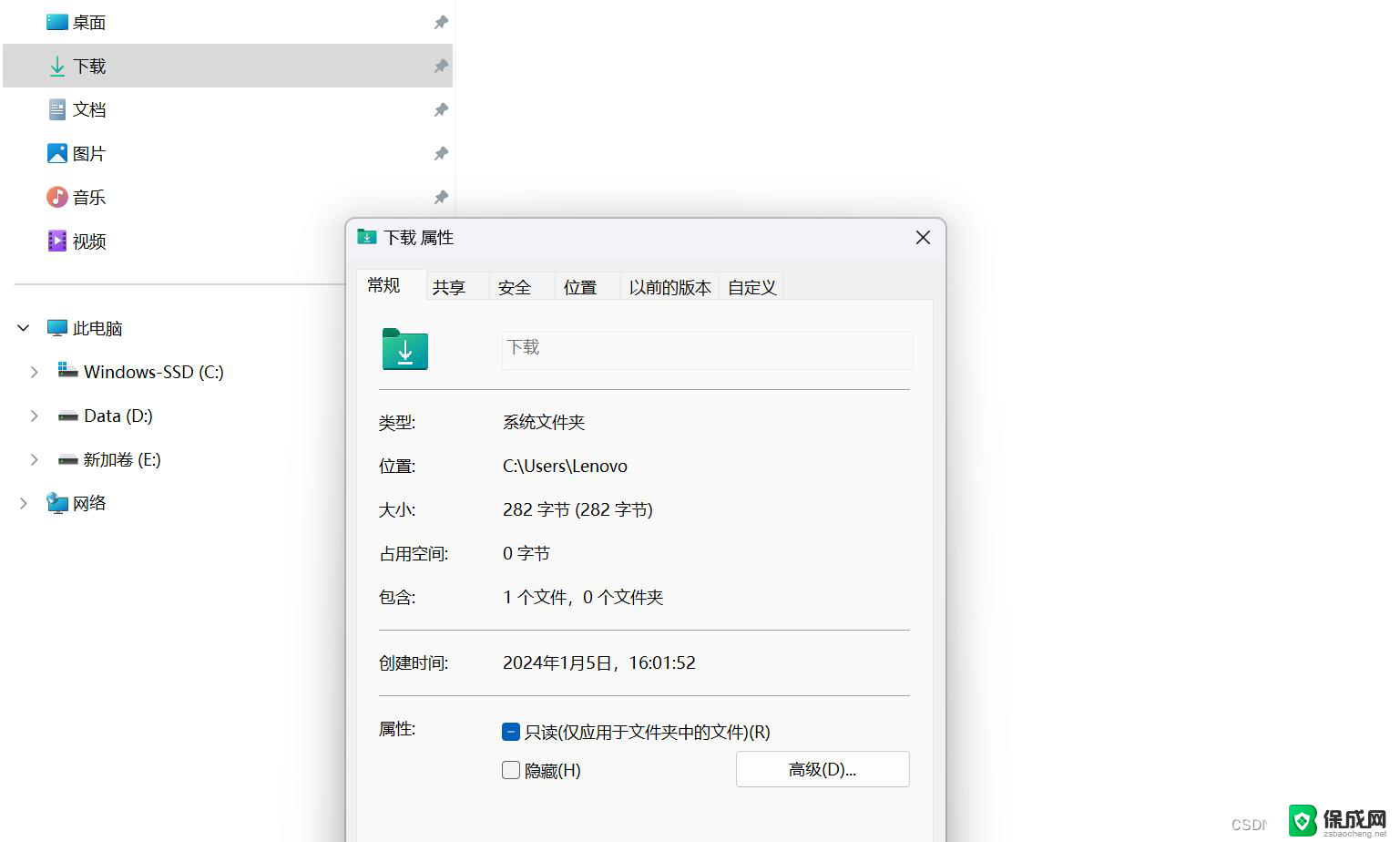This screenshot has width=1400, height=842.
Task: Click the size-on-disk value 0 字节
Action: point(526,553)
